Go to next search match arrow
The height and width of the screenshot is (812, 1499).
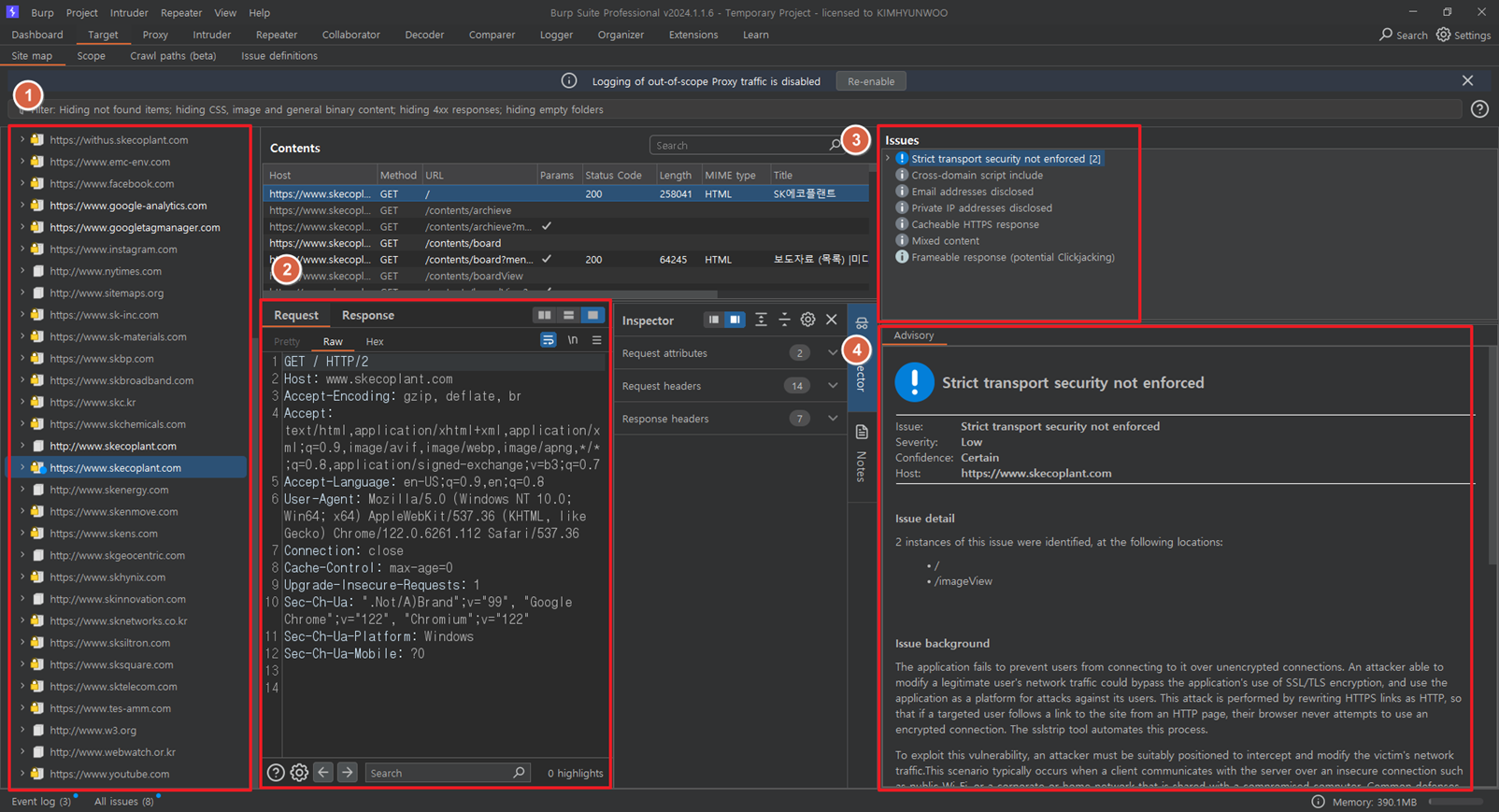tap(348, 772)
